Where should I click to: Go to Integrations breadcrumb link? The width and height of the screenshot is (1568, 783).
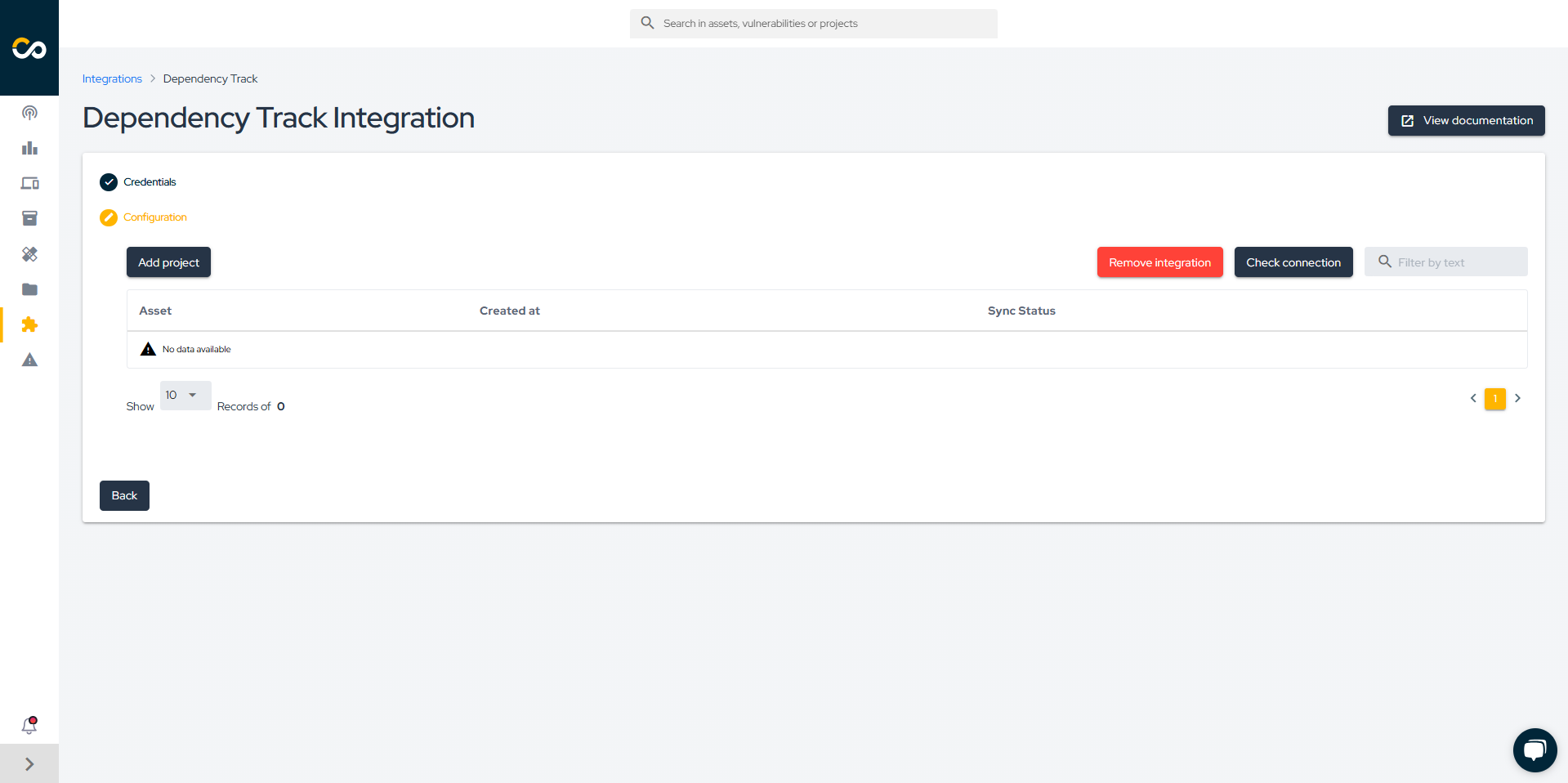point(112,78)
